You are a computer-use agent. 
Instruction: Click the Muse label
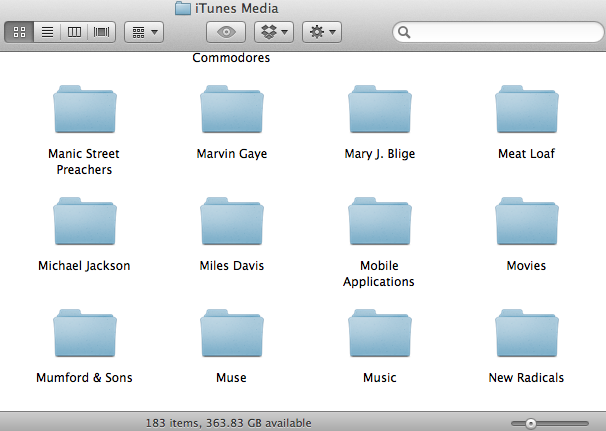[231, 378]
